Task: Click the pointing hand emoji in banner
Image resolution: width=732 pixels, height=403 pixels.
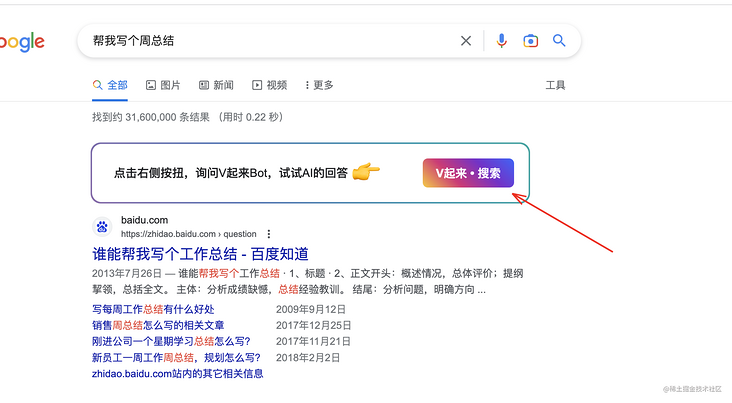Action: click(366, 171)
